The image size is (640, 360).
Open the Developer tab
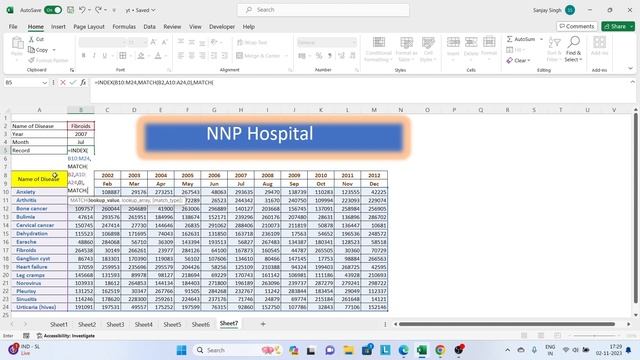(222, 27)
